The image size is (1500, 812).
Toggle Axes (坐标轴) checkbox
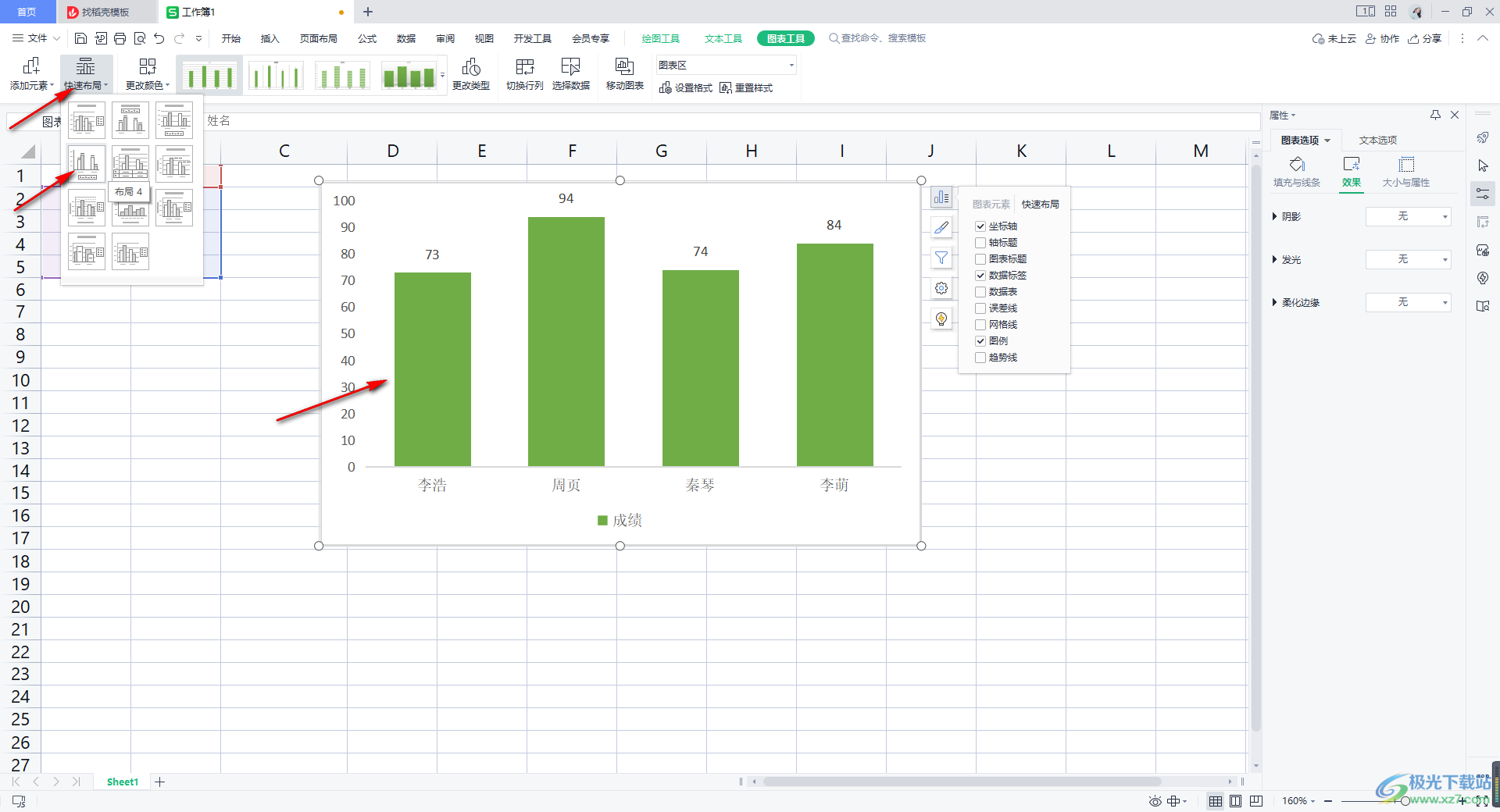pyautogui.click(x=980, y=226)
